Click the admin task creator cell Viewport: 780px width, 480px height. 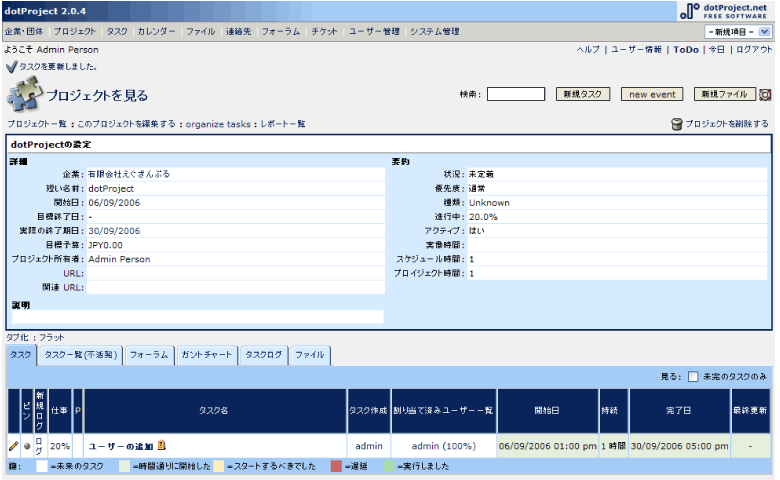click(369, 446)
